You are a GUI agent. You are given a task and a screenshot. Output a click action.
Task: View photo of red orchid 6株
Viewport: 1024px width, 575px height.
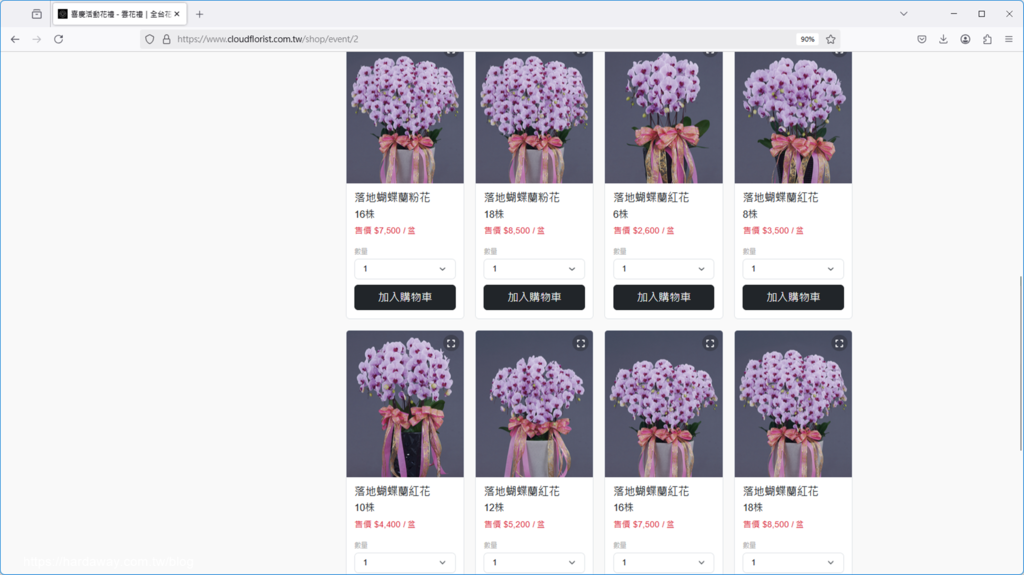664,118
